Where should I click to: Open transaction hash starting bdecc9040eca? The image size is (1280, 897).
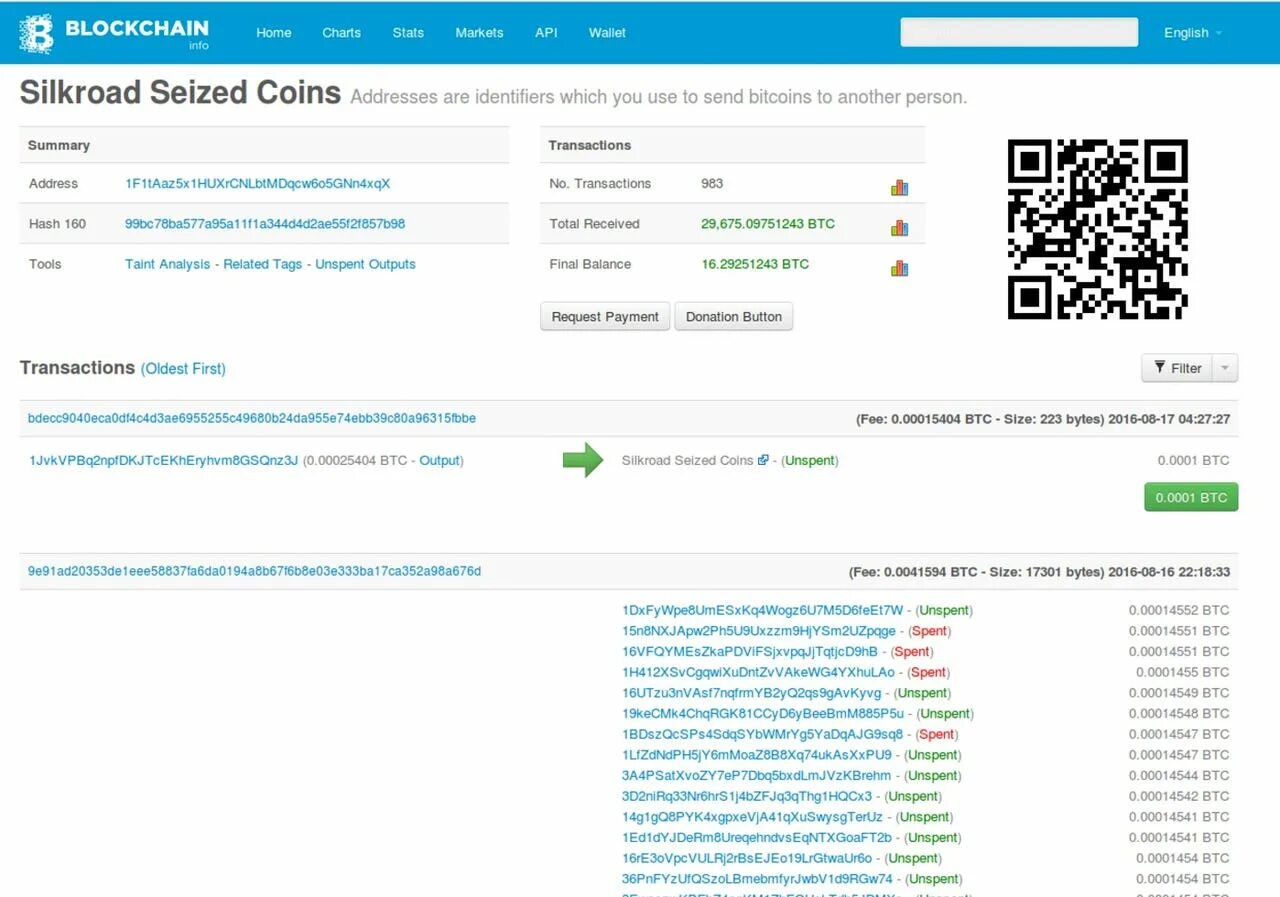pos(252,418)
